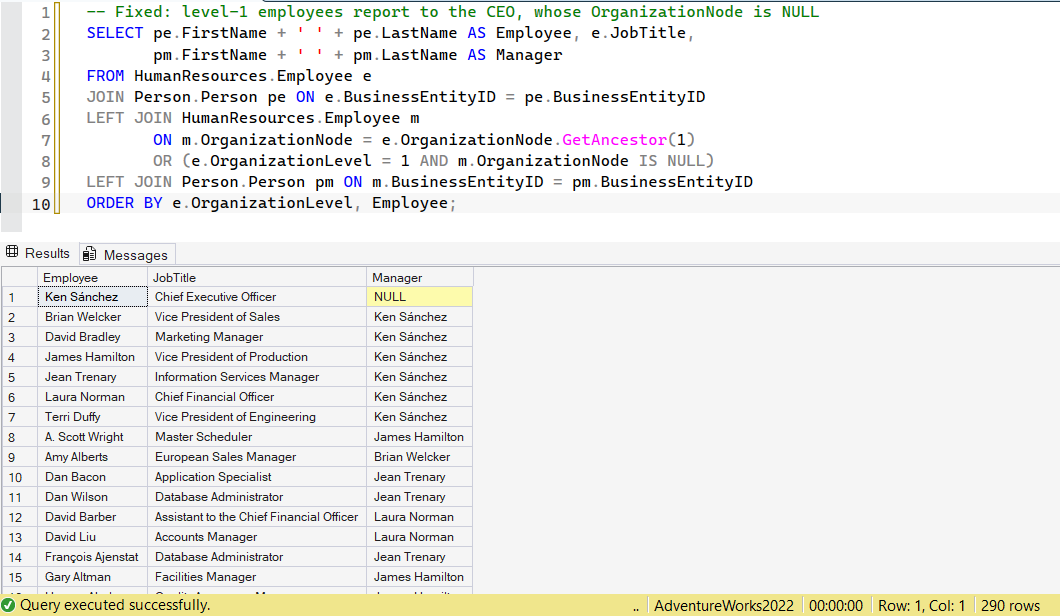
Task: Click the Application Specialist cell
Action: [x=257, y=477]
